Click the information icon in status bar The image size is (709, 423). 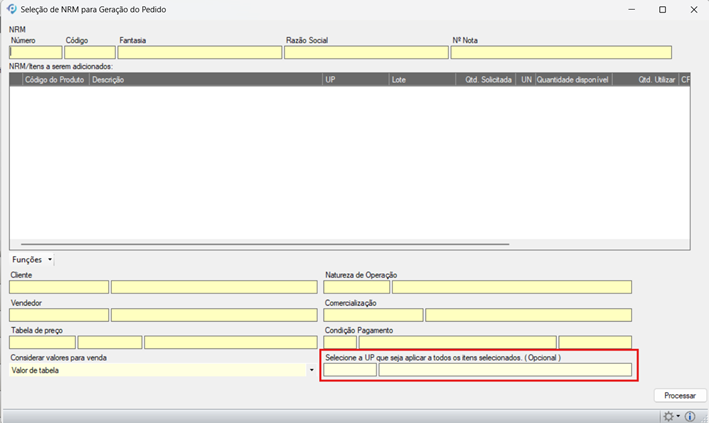(690, 415)
